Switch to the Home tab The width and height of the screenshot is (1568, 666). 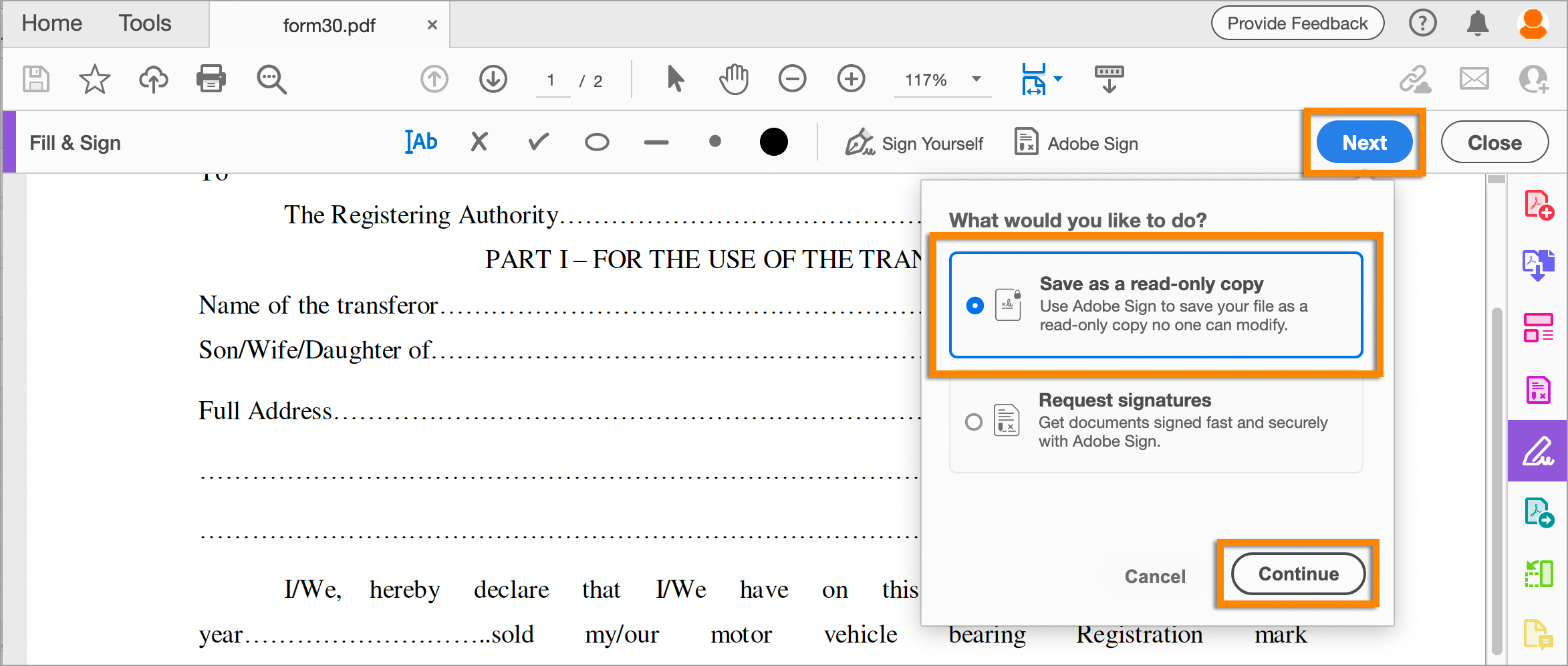click(x=52, y=23)
